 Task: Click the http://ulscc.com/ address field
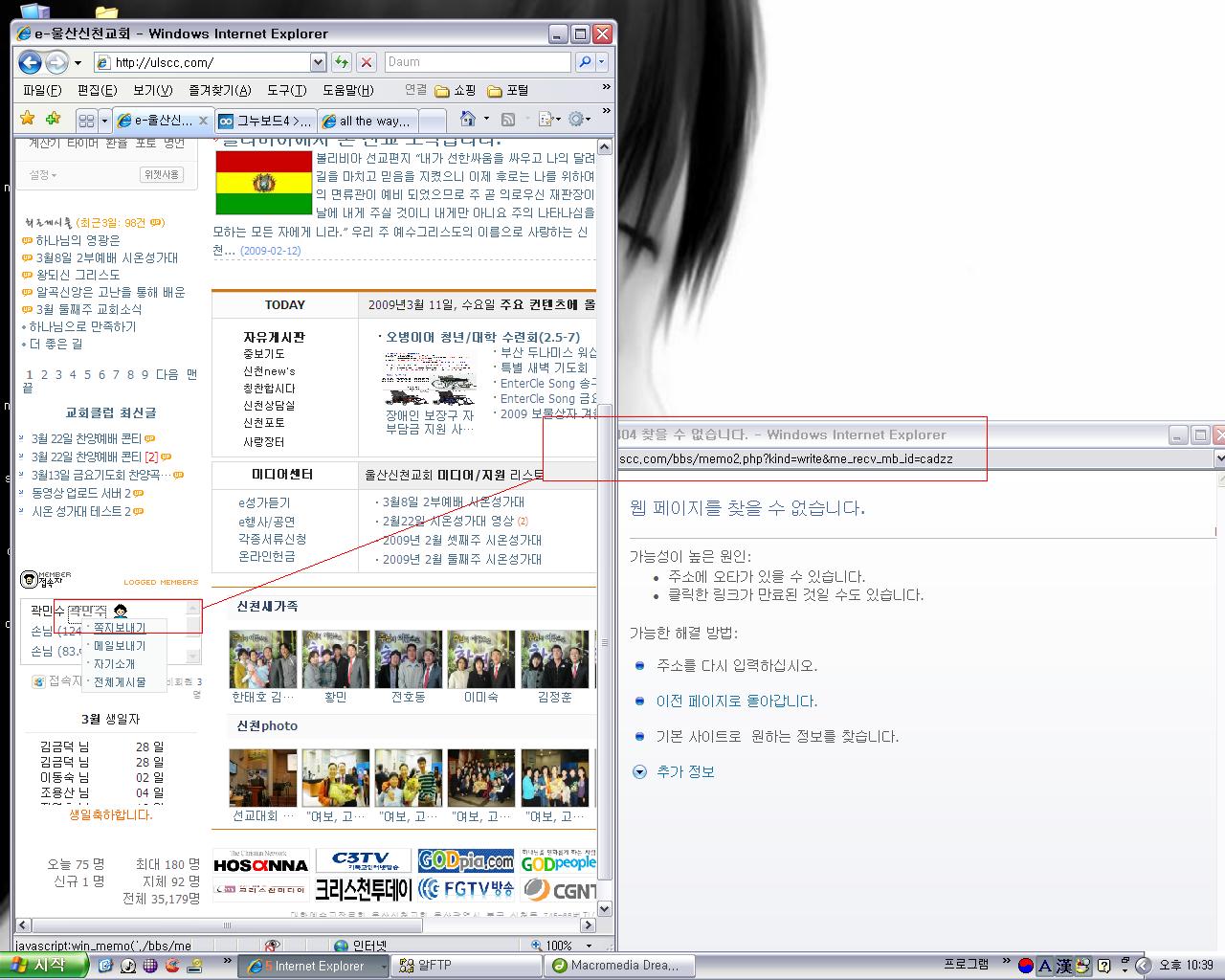pyautogui.click(x=204, y=62)
